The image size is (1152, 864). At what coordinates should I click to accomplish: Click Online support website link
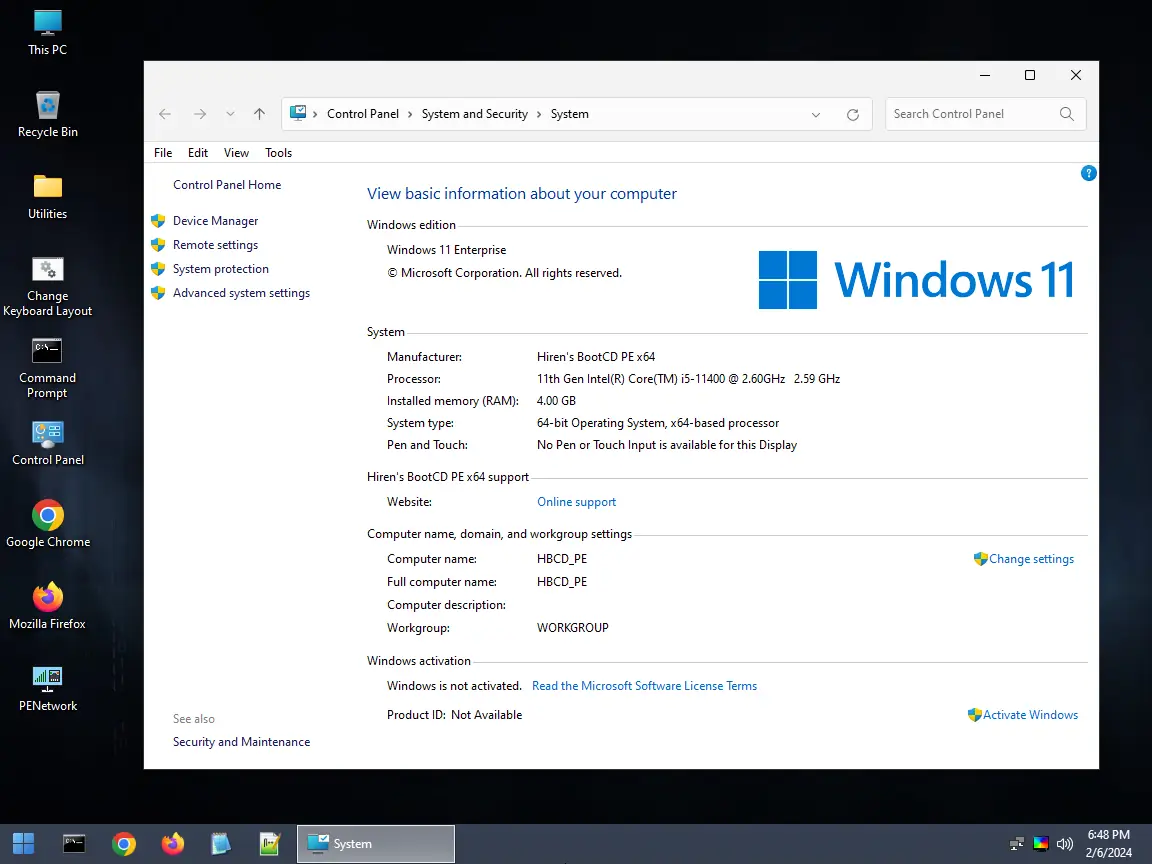point(577,502)
